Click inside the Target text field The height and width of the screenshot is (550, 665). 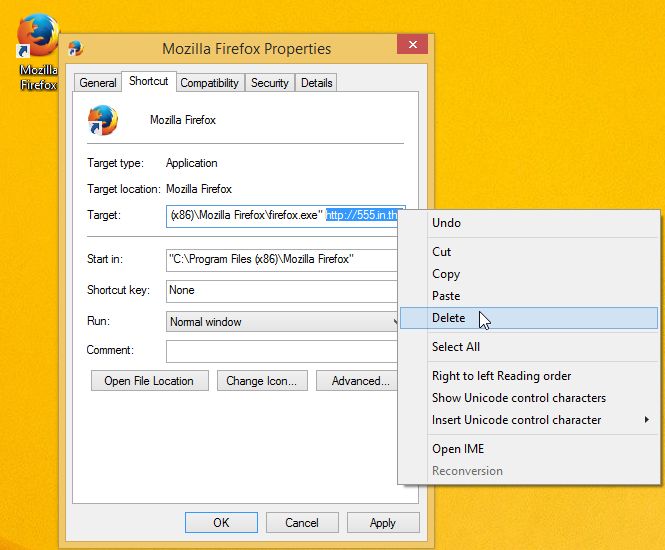(x=282, y=216)
